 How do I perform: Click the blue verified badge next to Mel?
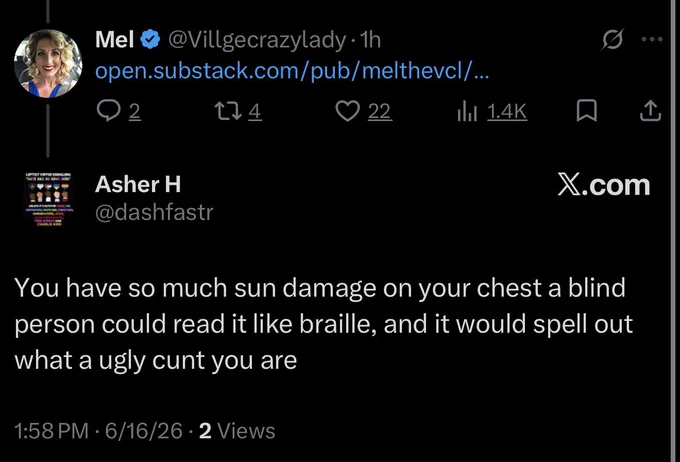(150, 40)
